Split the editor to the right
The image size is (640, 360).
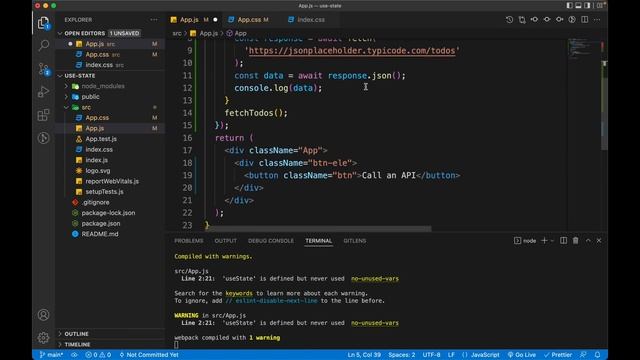[x=584, y=20]
